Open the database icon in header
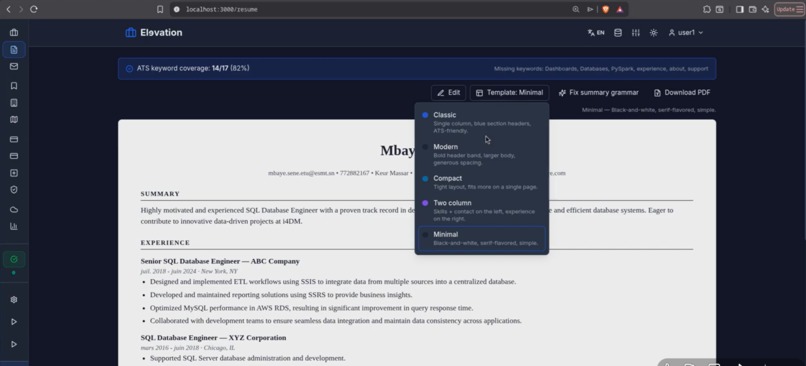 pos(618,32)
